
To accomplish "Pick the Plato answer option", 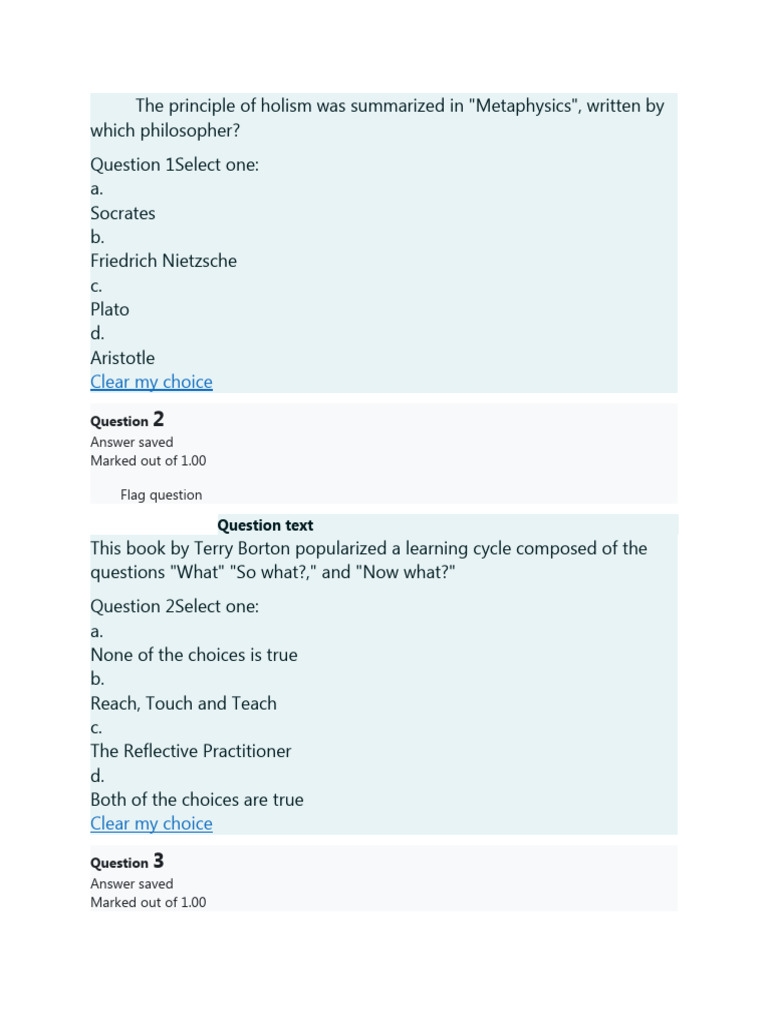I will pos(110,309).
